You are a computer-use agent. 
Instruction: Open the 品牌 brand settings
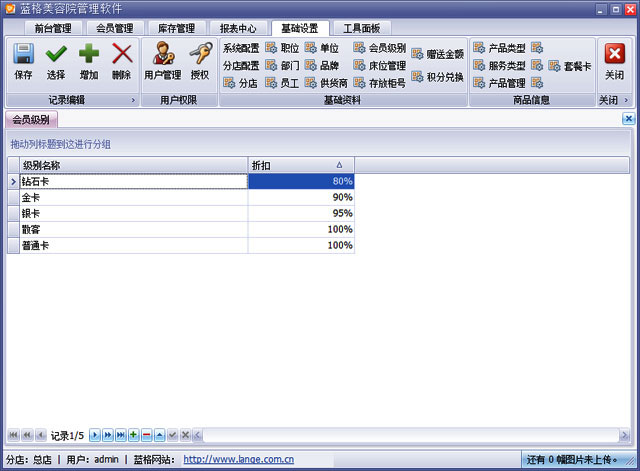(322, 66)
